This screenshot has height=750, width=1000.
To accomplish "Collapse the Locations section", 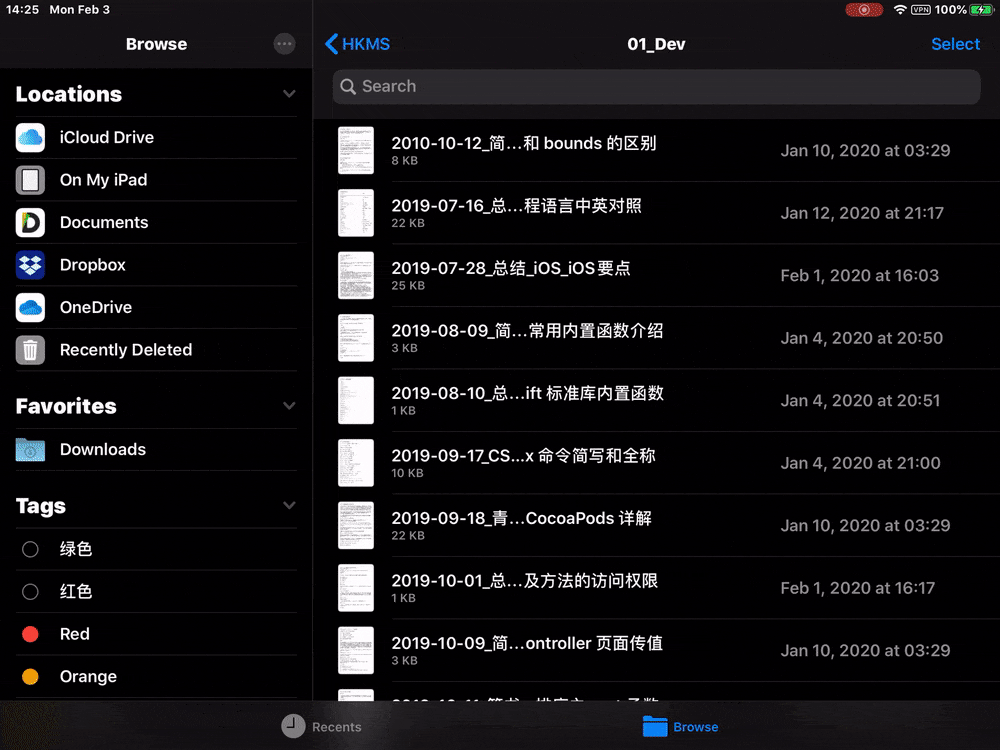I will [x=289, y=93].
